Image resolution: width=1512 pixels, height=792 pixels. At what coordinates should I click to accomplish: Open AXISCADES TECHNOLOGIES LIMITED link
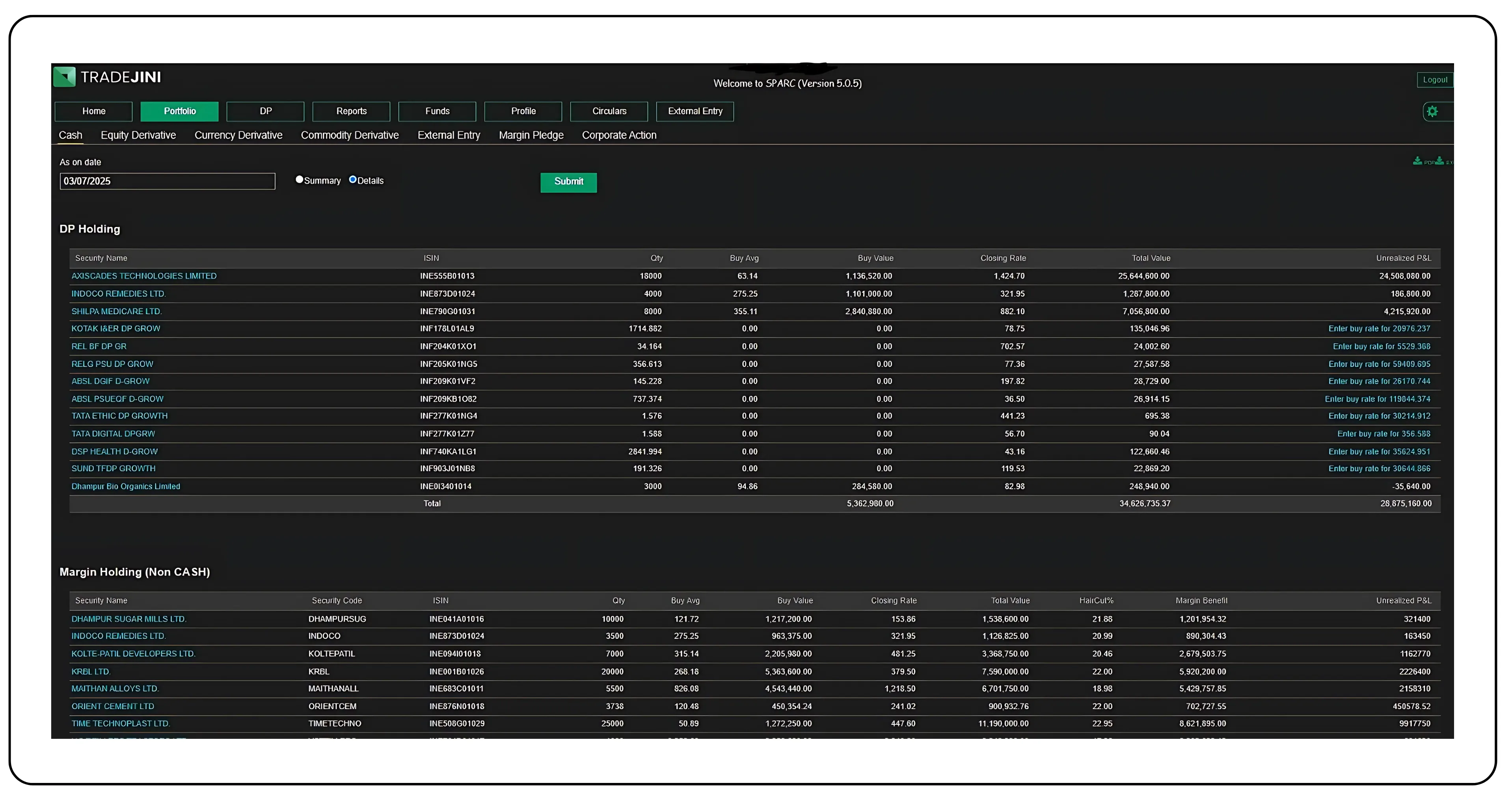click(144, 276)
